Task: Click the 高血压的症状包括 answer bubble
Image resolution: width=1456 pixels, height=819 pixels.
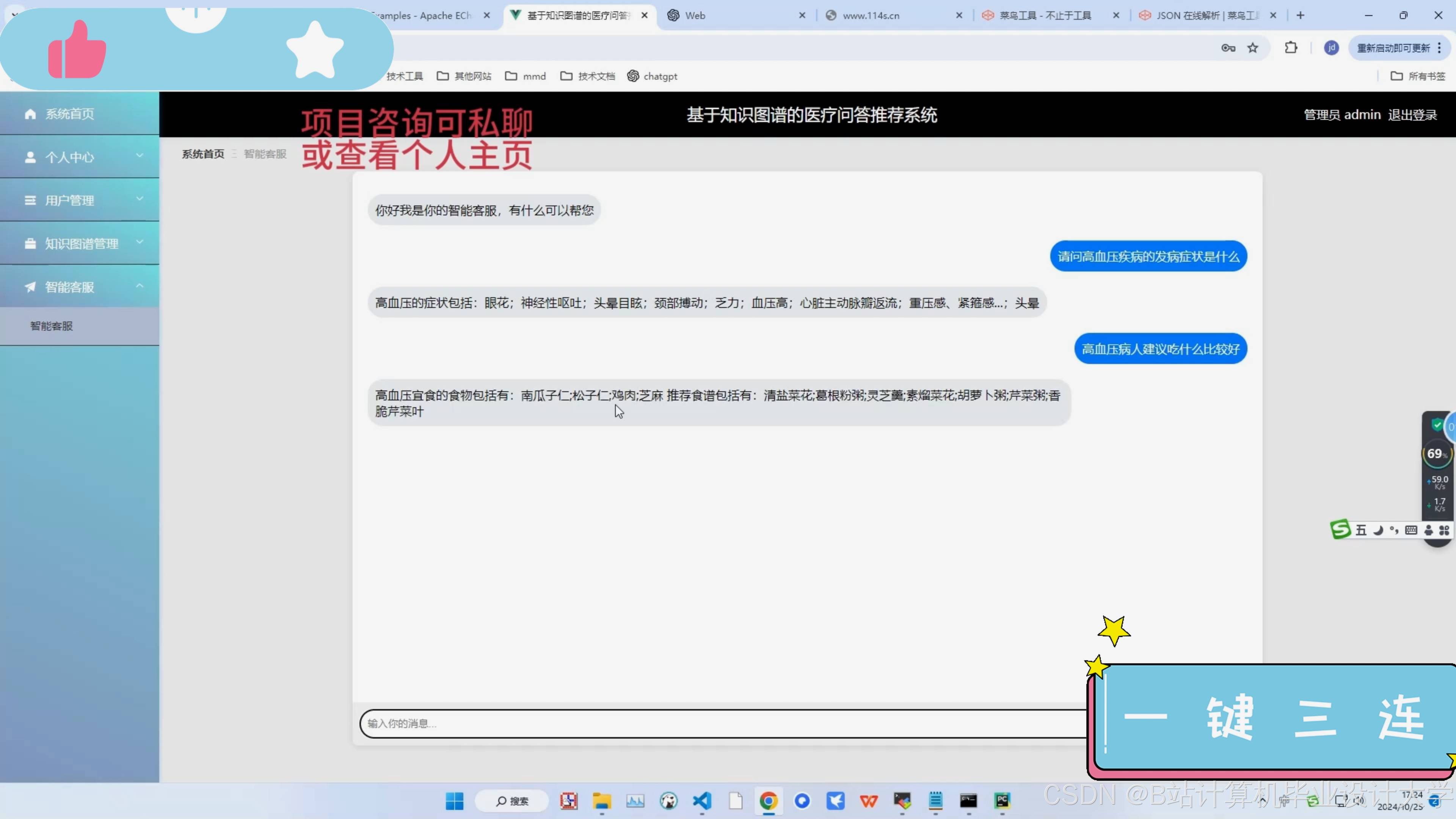Action: click(x=707, y=303)
